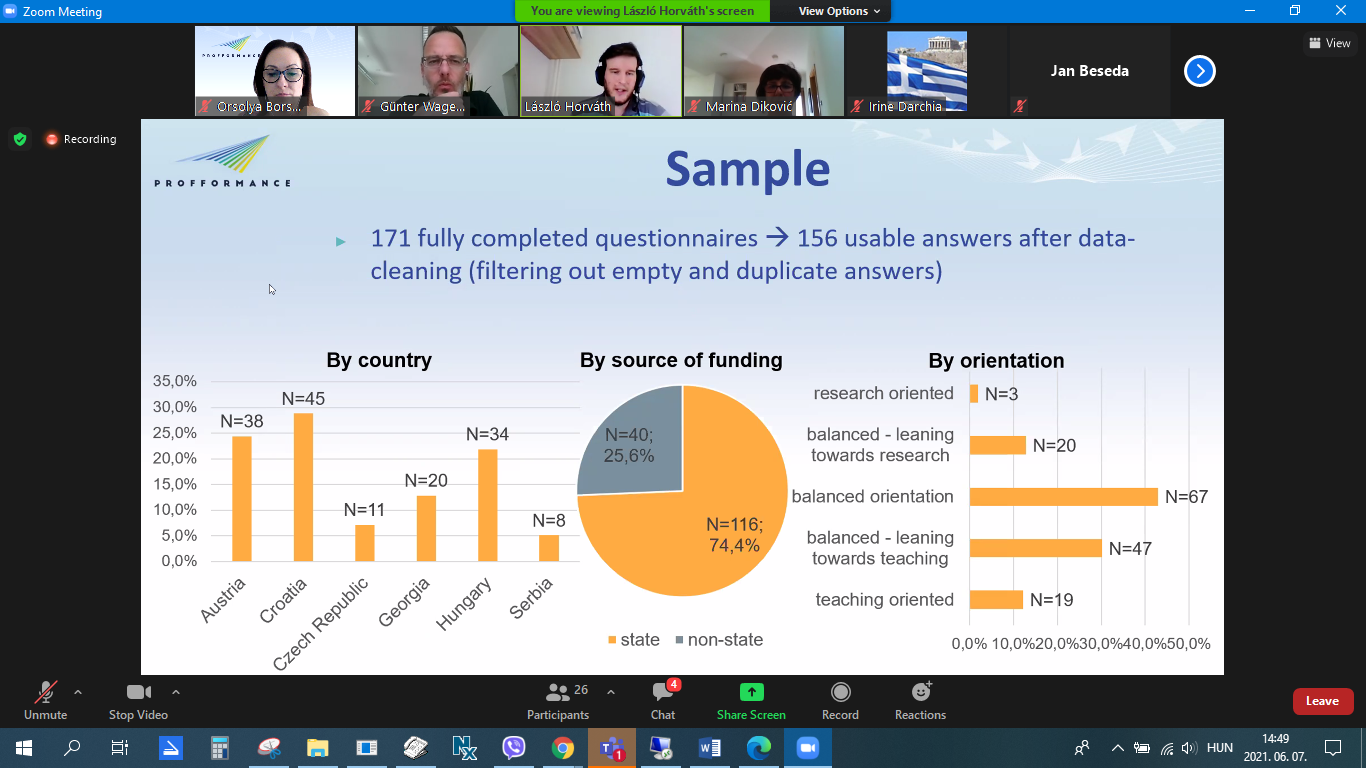This screenshot has width=1366, height=768.
Task: Select László Horváth's video thumbnail
Action: point(601,71)
